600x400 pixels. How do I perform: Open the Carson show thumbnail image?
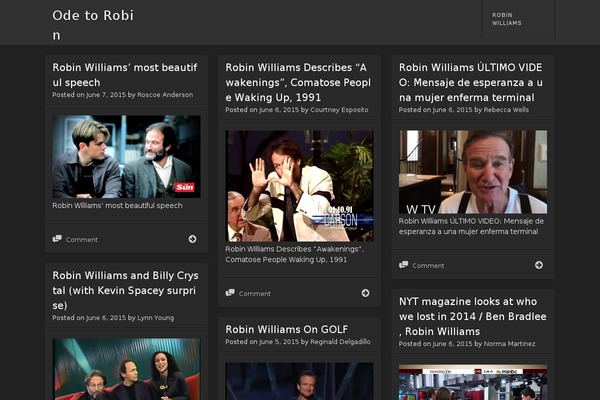coord(299,186)
